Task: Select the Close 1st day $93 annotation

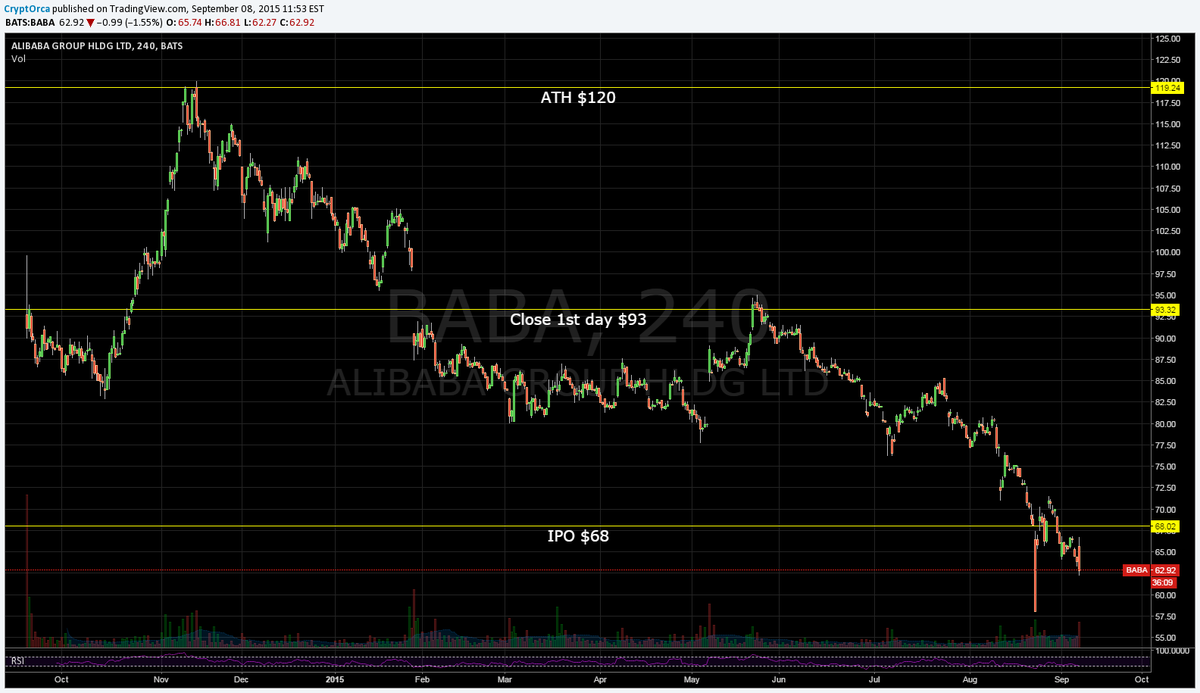Action: click(578, 320)
